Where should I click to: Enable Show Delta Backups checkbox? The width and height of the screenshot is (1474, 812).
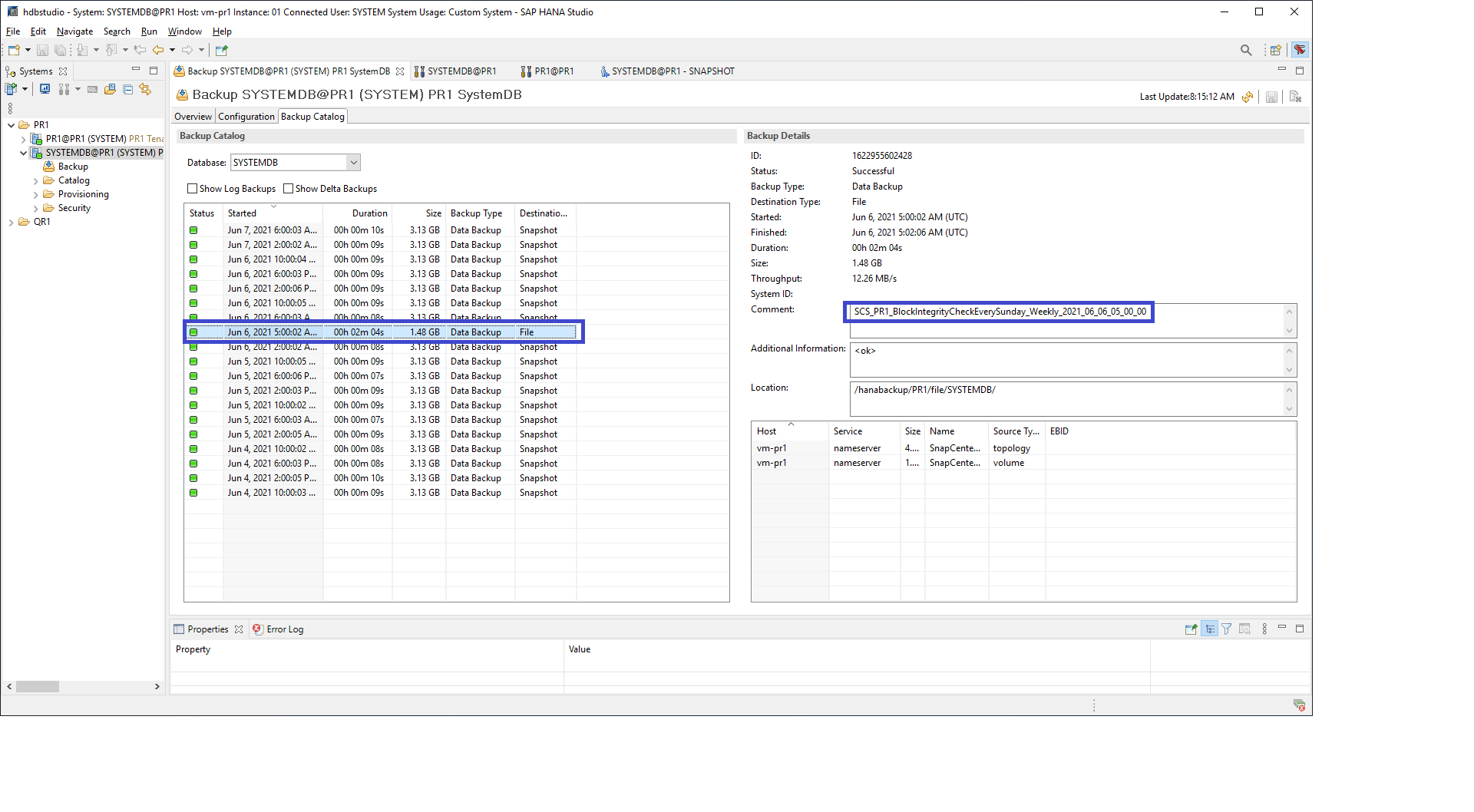tap(289, 189)
